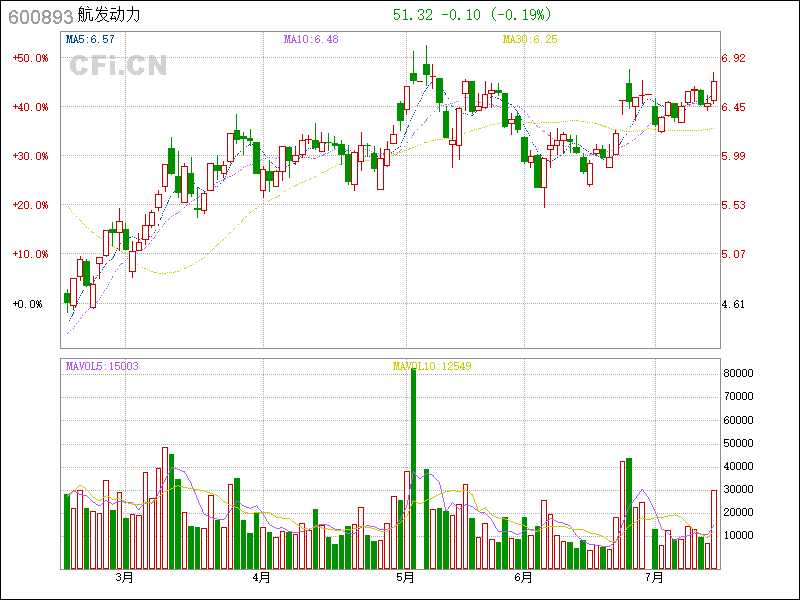
Task: Click the 3月 date marker
Action: [x=124, y=578]
